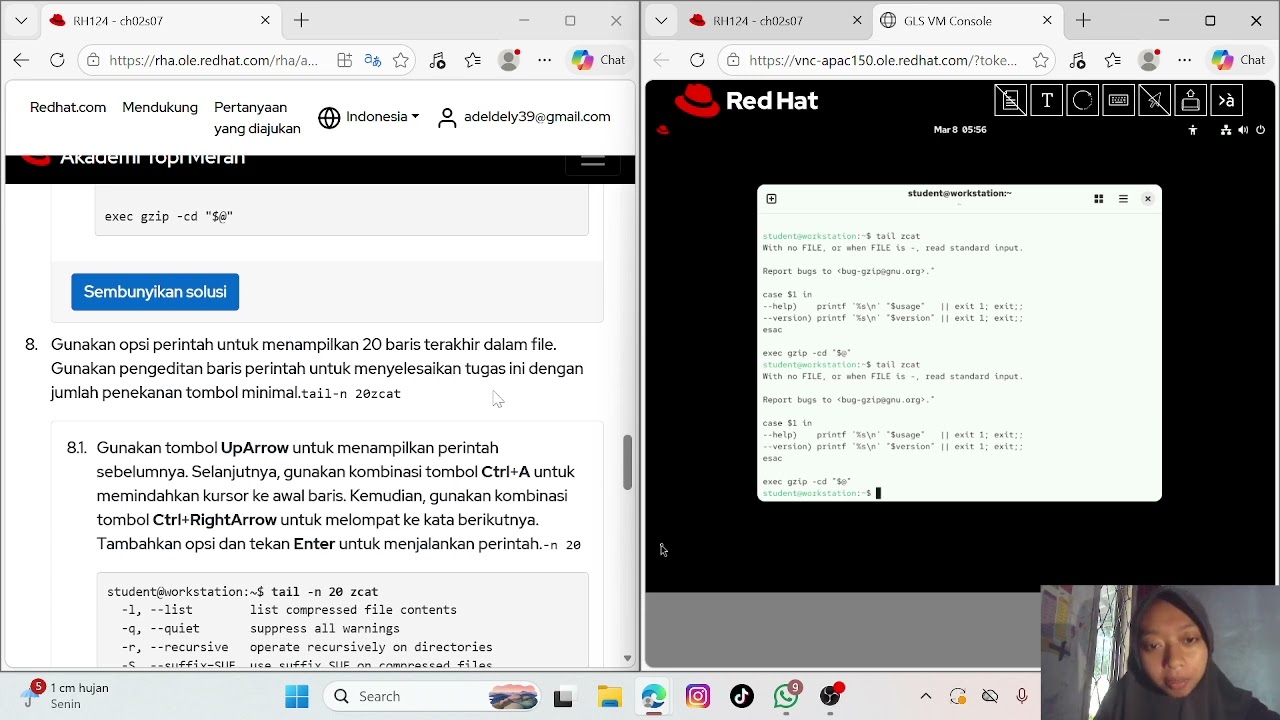Favorite this page in right browser address bar
Viewport: 1280px width, 720px height.
click(1041, 60)
